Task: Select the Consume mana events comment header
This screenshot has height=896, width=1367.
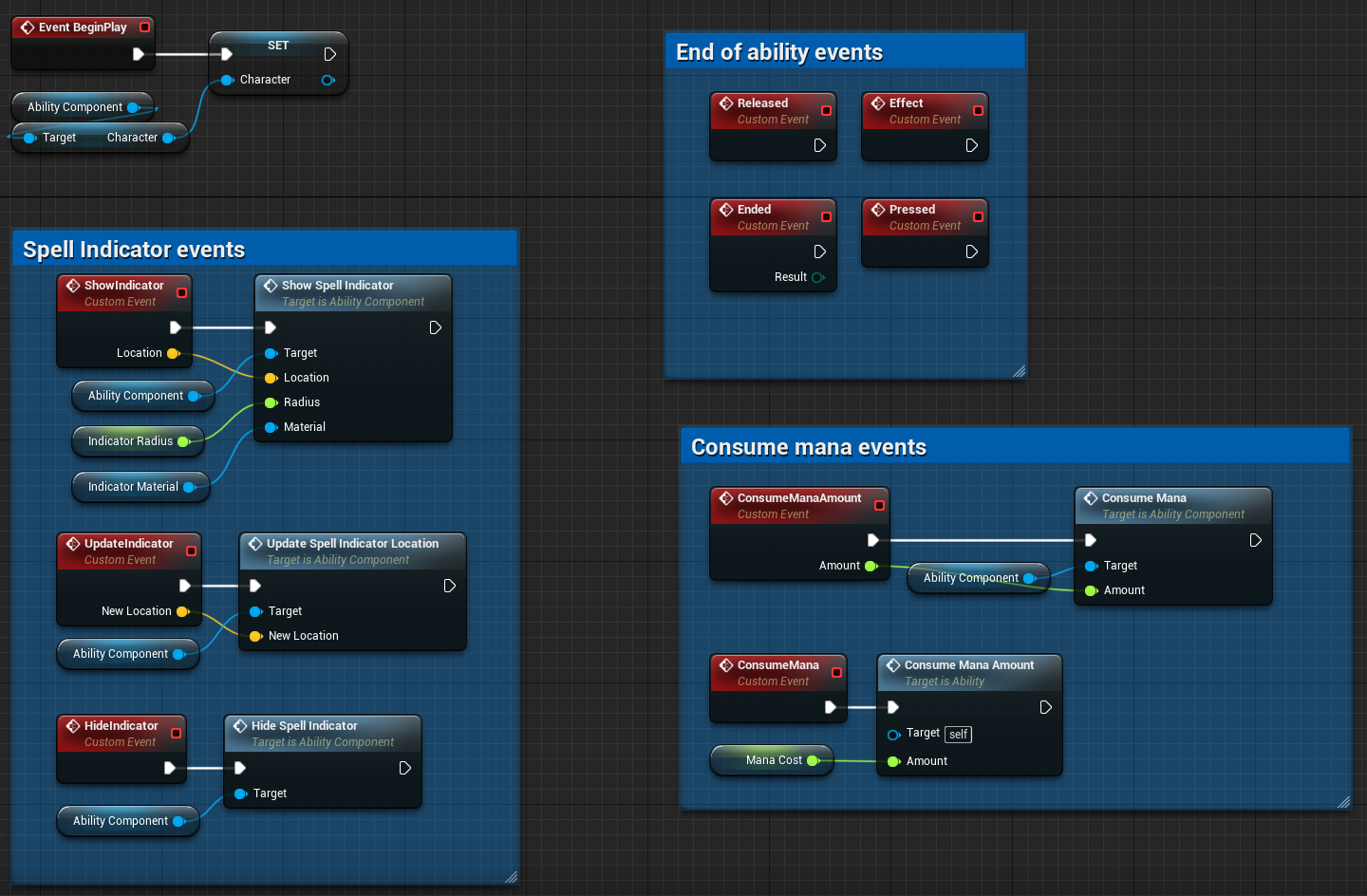Action: click(808, 447)
